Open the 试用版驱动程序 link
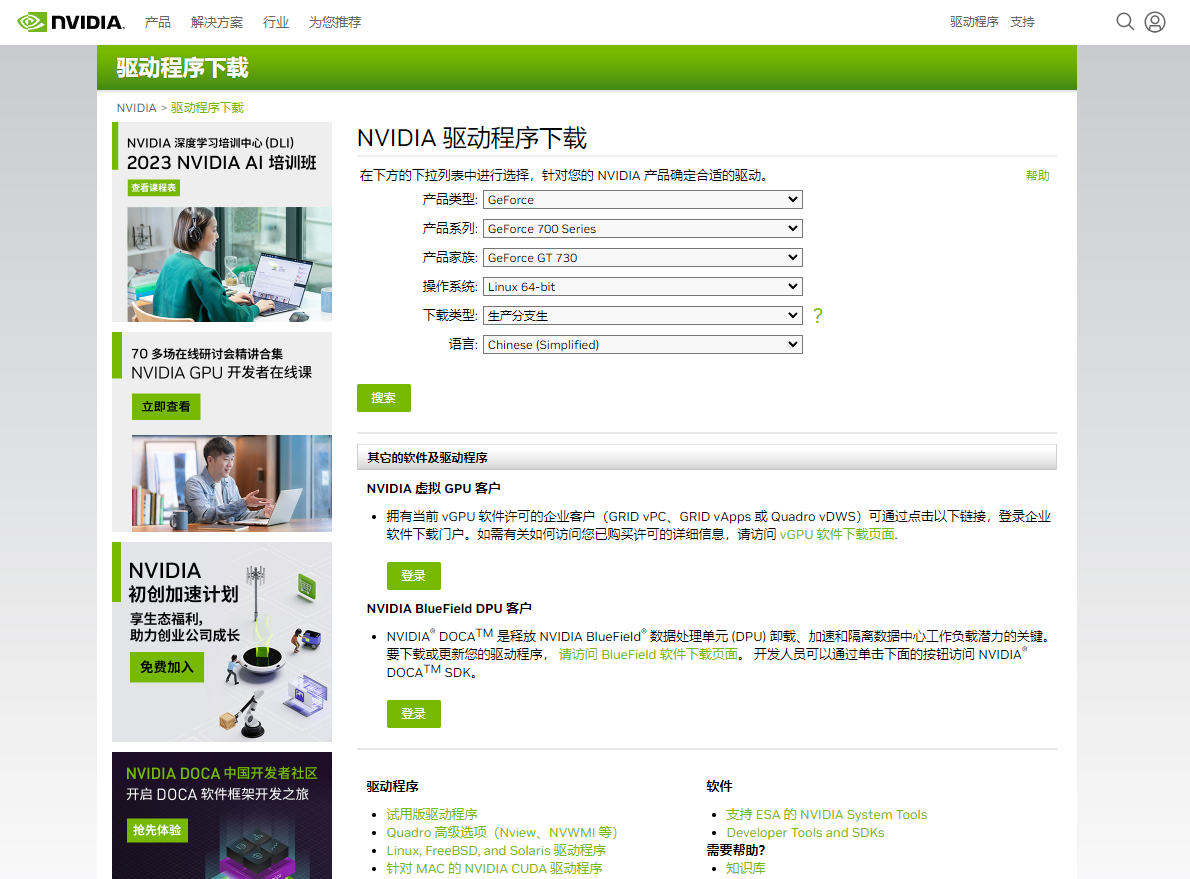Image resolution: width=1190 pixels, height=879 pixels. pyautogui.click(x=432, y=814)
